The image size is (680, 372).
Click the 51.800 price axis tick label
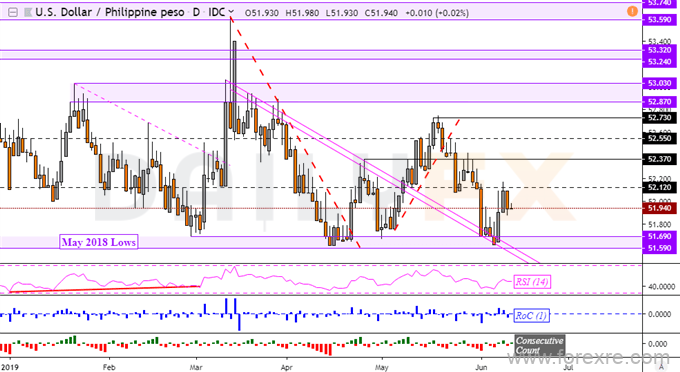[660, 225]
